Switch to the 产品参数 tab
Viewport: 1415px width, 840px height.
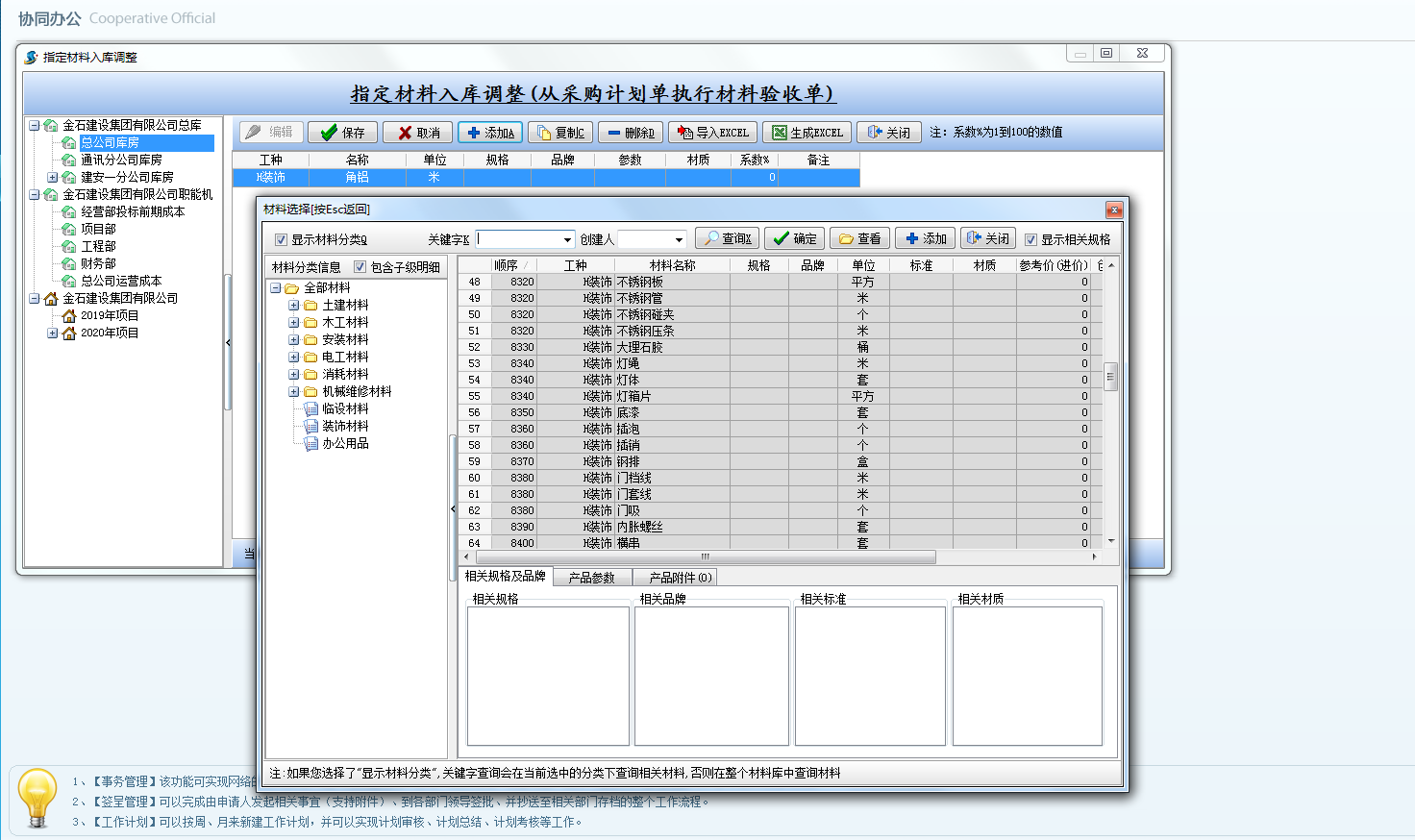point(591,578)
